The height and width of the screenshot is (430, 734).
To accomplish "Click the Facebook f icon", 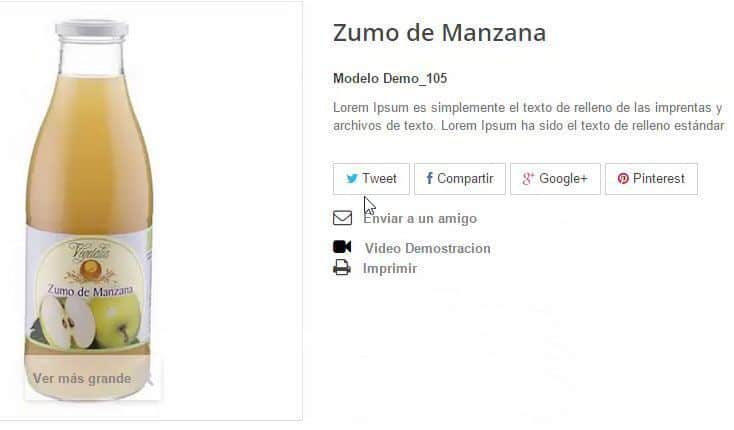I will click(429, 178).
